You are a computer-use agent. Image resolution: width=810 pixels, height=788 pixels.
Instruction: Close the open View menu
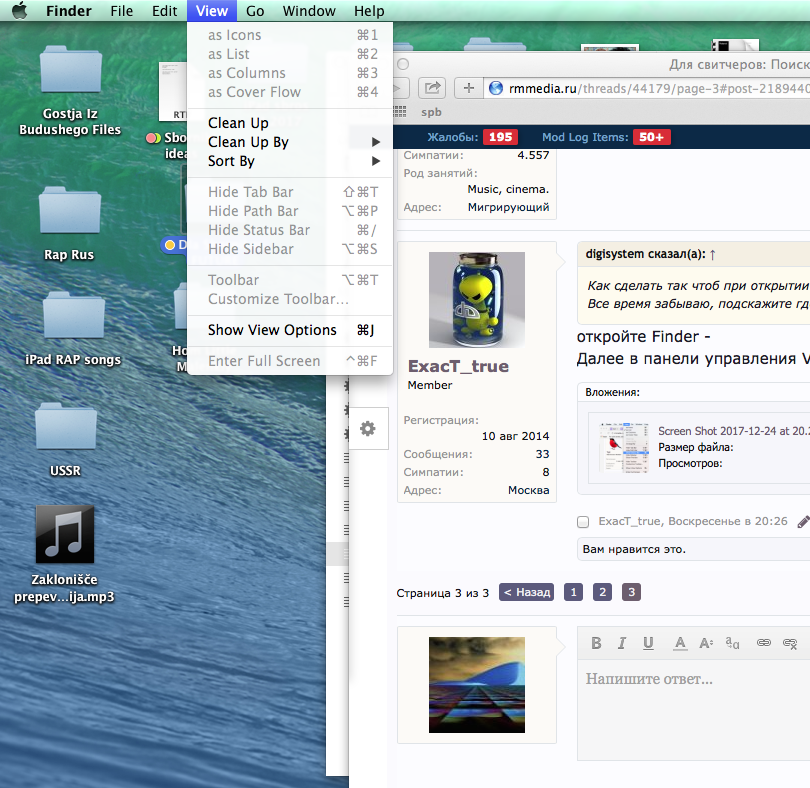coord(212,11)
